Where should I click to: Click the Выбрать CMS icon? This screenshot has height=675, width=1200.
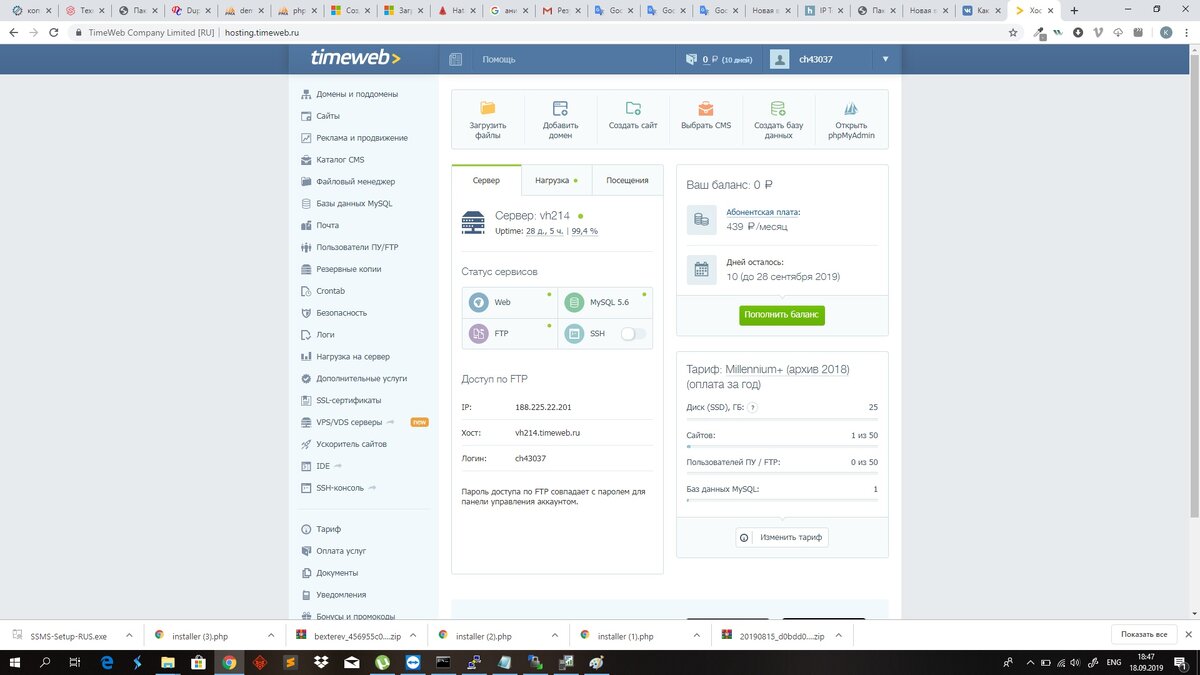(x=706, y=108)
